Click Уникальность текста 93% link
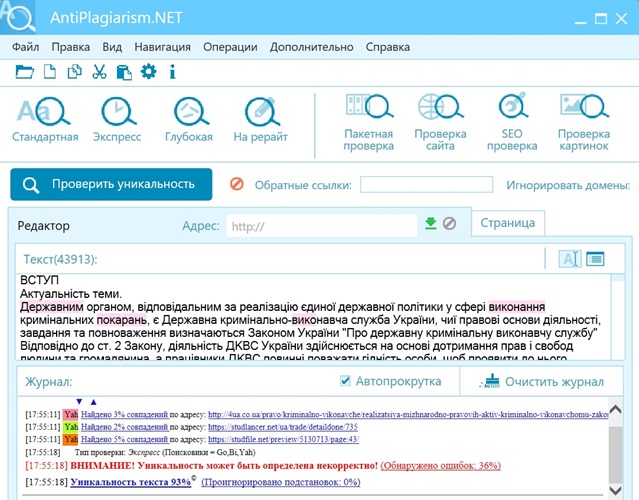Viewport: 639px width, 500px height. click(x=130, y=482)
